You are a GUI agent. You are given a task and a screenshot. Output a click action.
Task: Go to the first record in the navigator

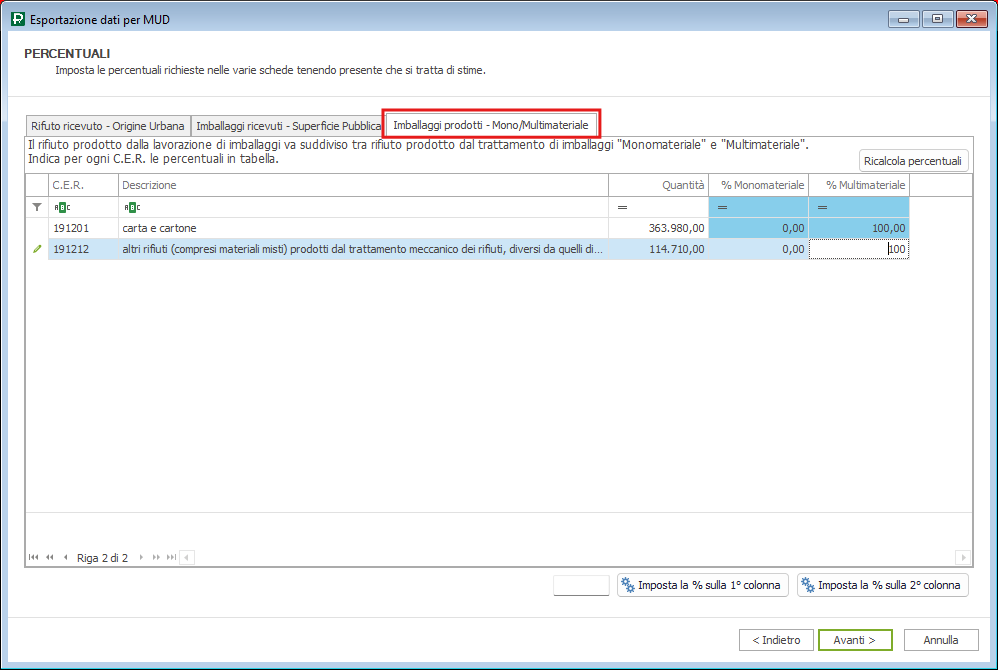click(x=33, y=557)
